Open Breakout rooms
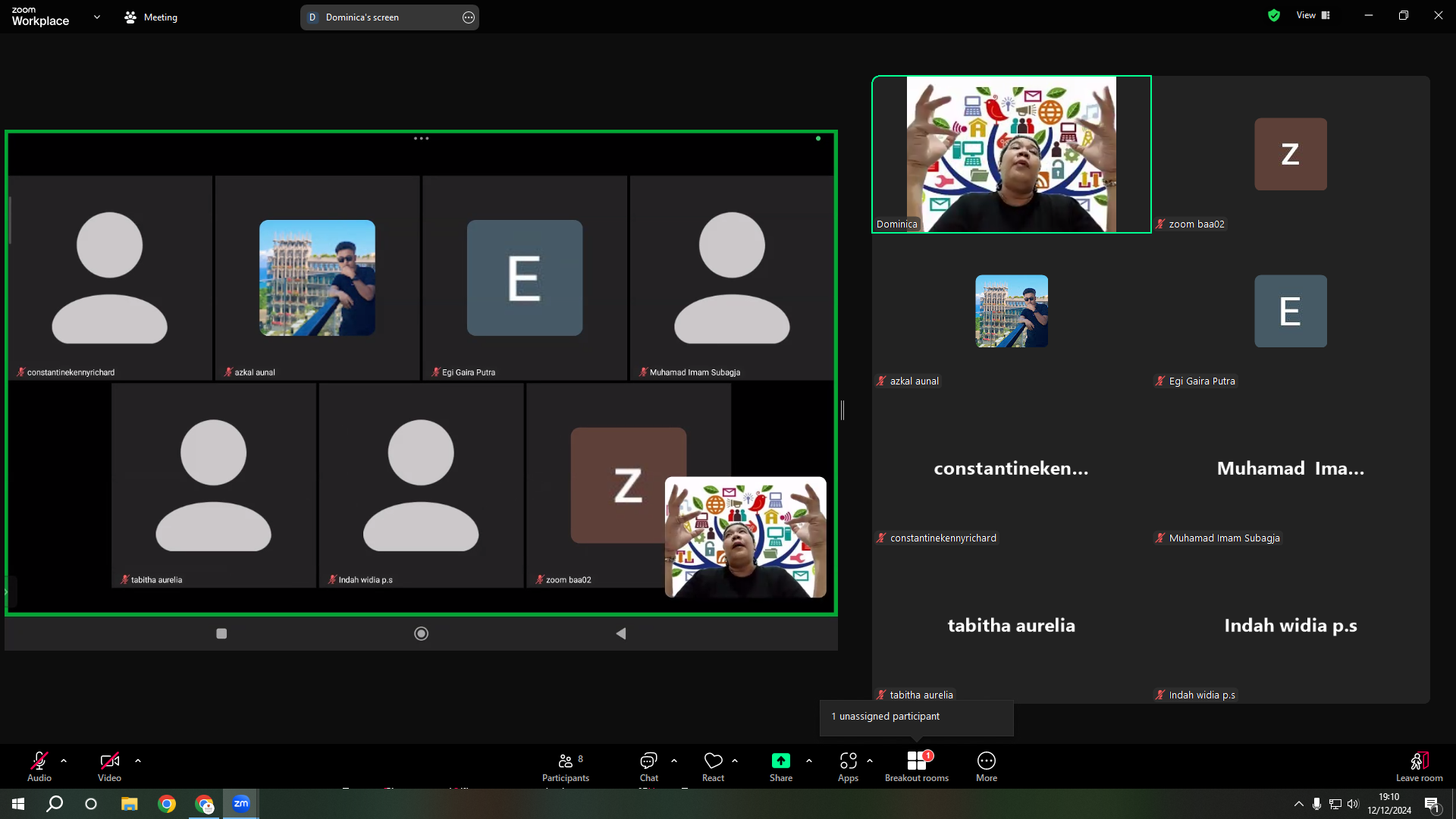Viewport: 1456px width, 819px height. pyautogui.click(x=917, y=766)
